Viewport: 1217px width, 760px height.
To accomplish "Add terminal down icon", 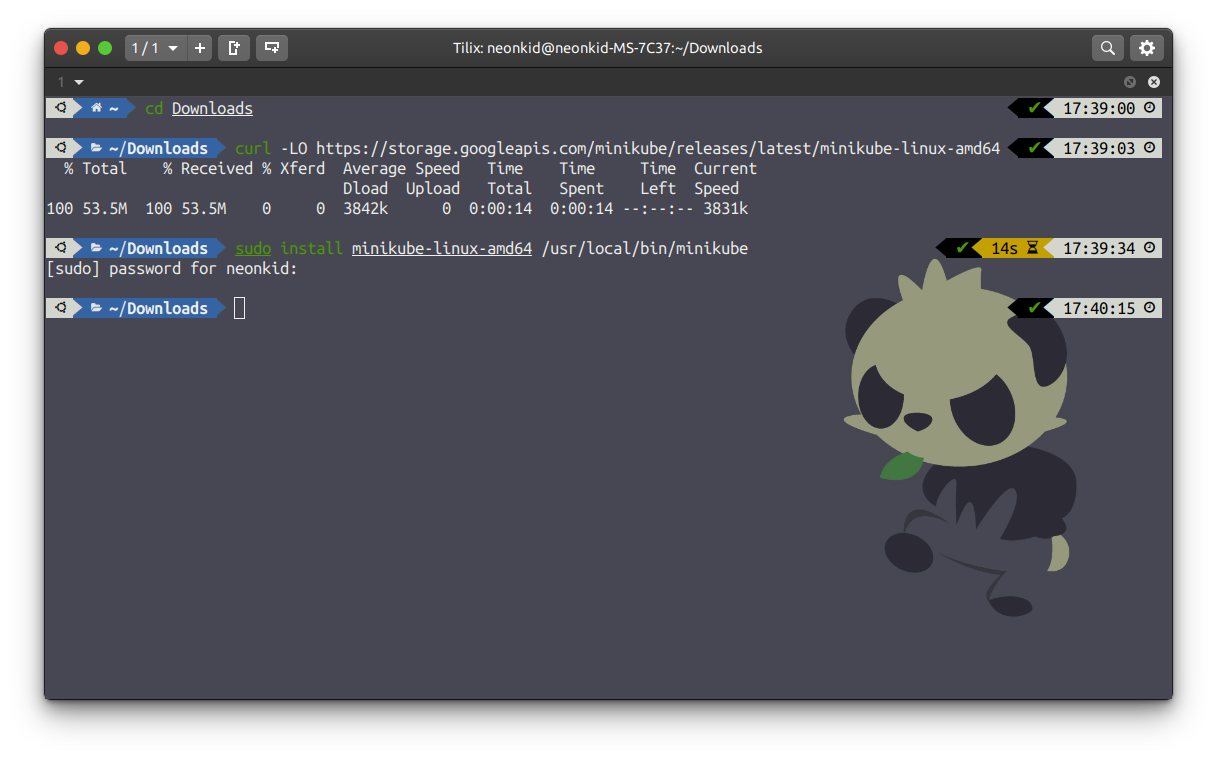I will (271, 47).
